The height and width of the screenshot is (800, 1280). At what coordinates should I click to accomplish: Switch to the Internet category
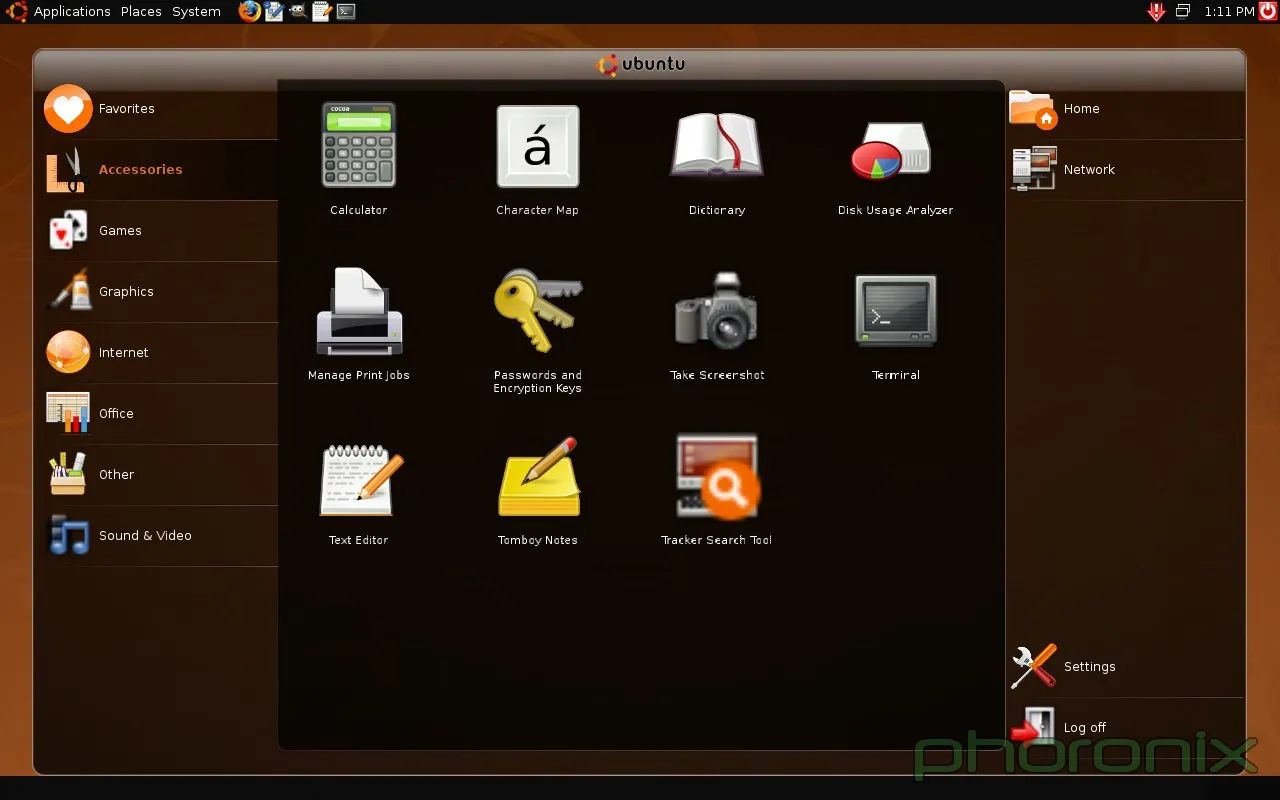(x=160, y=353)
